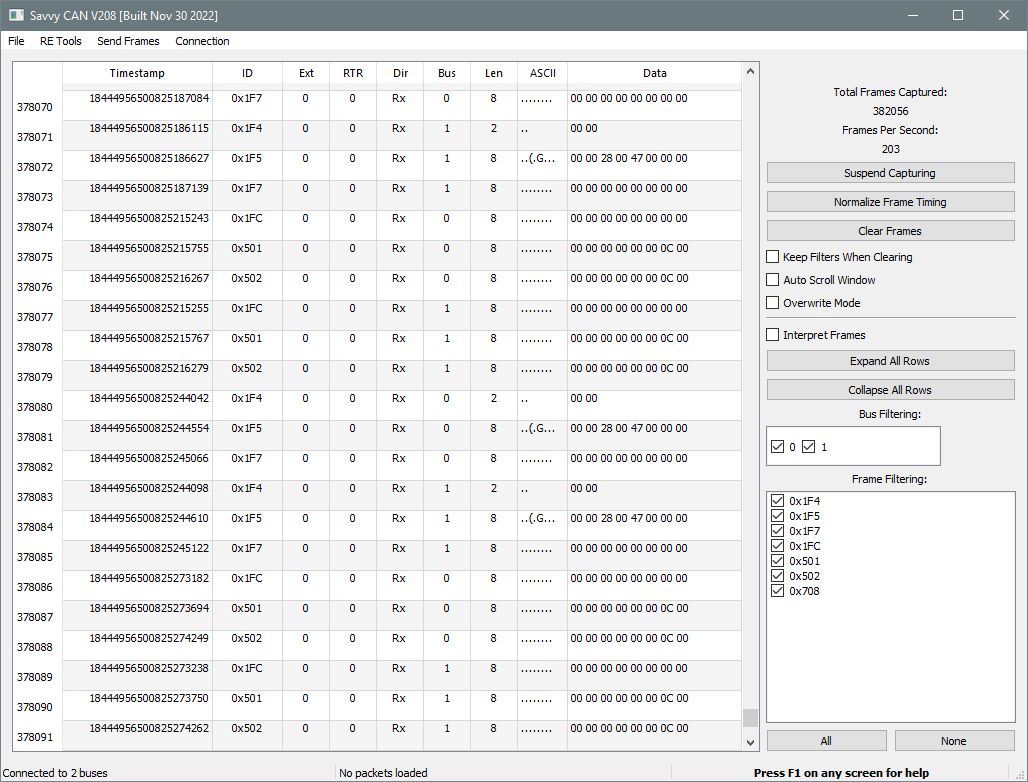This screenshot has width=1028, height=782.
Task: Toggle Keep Filters When Clearing
Action: click(773, 257)
